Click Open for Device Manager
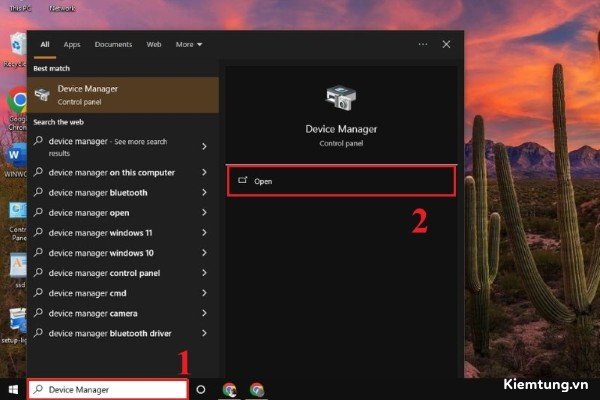 (341, 181)
